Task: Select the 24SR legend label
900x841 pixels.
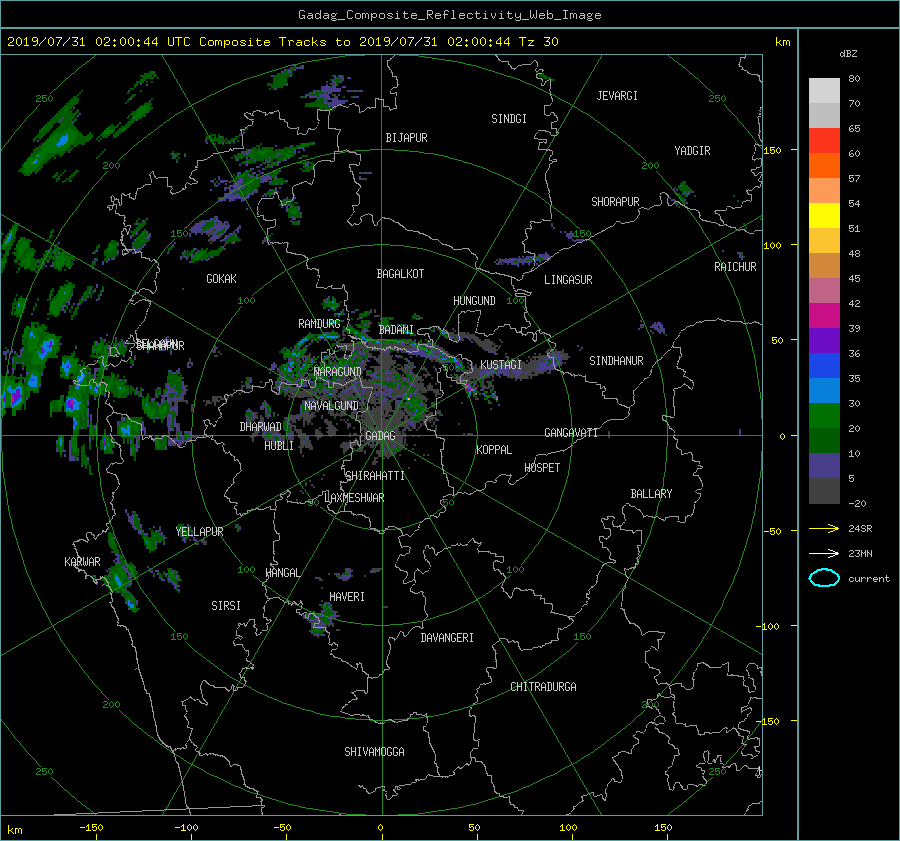Action: click(x=860, y=528)
